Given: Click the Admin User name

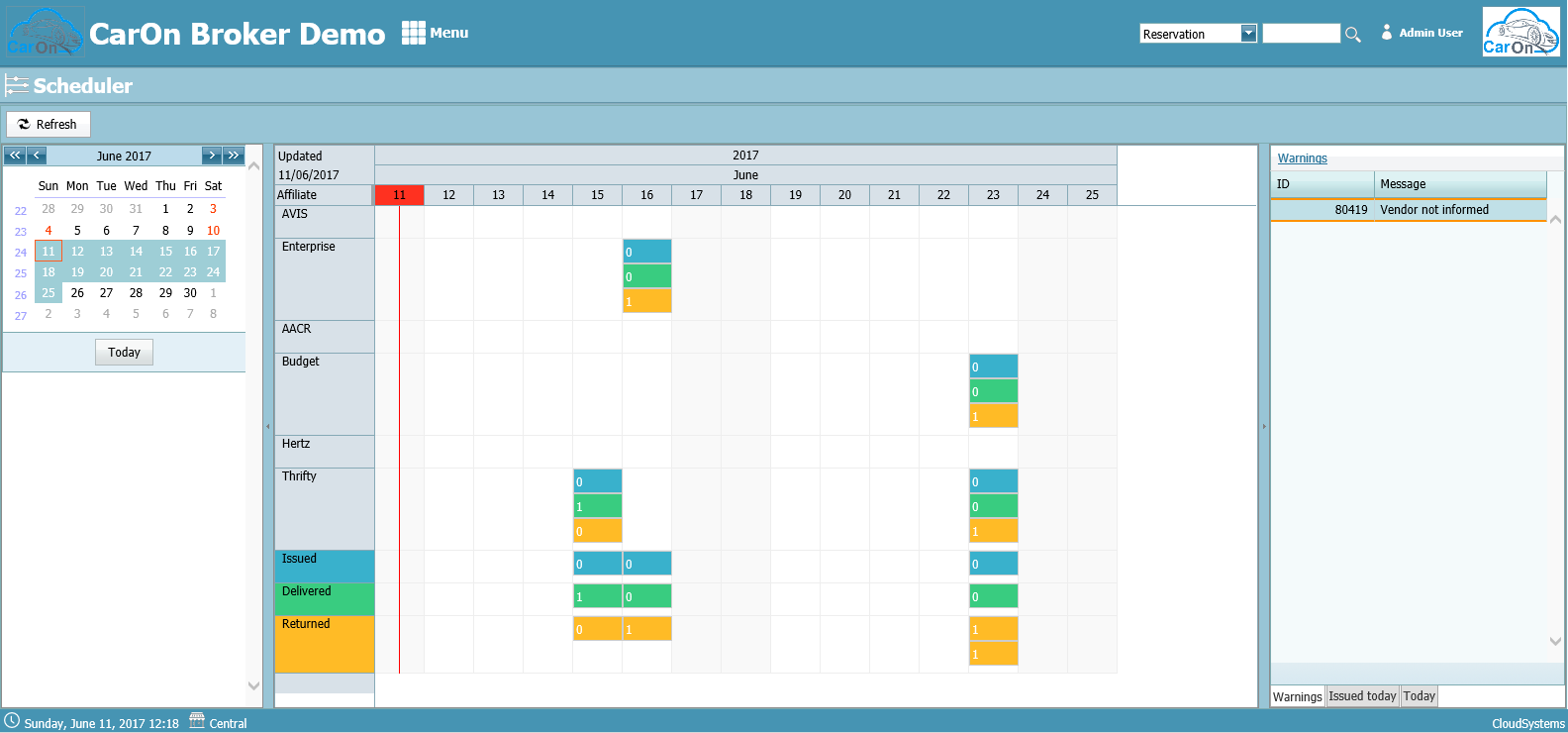Looking at the screenshot, I should point(1430,33).
